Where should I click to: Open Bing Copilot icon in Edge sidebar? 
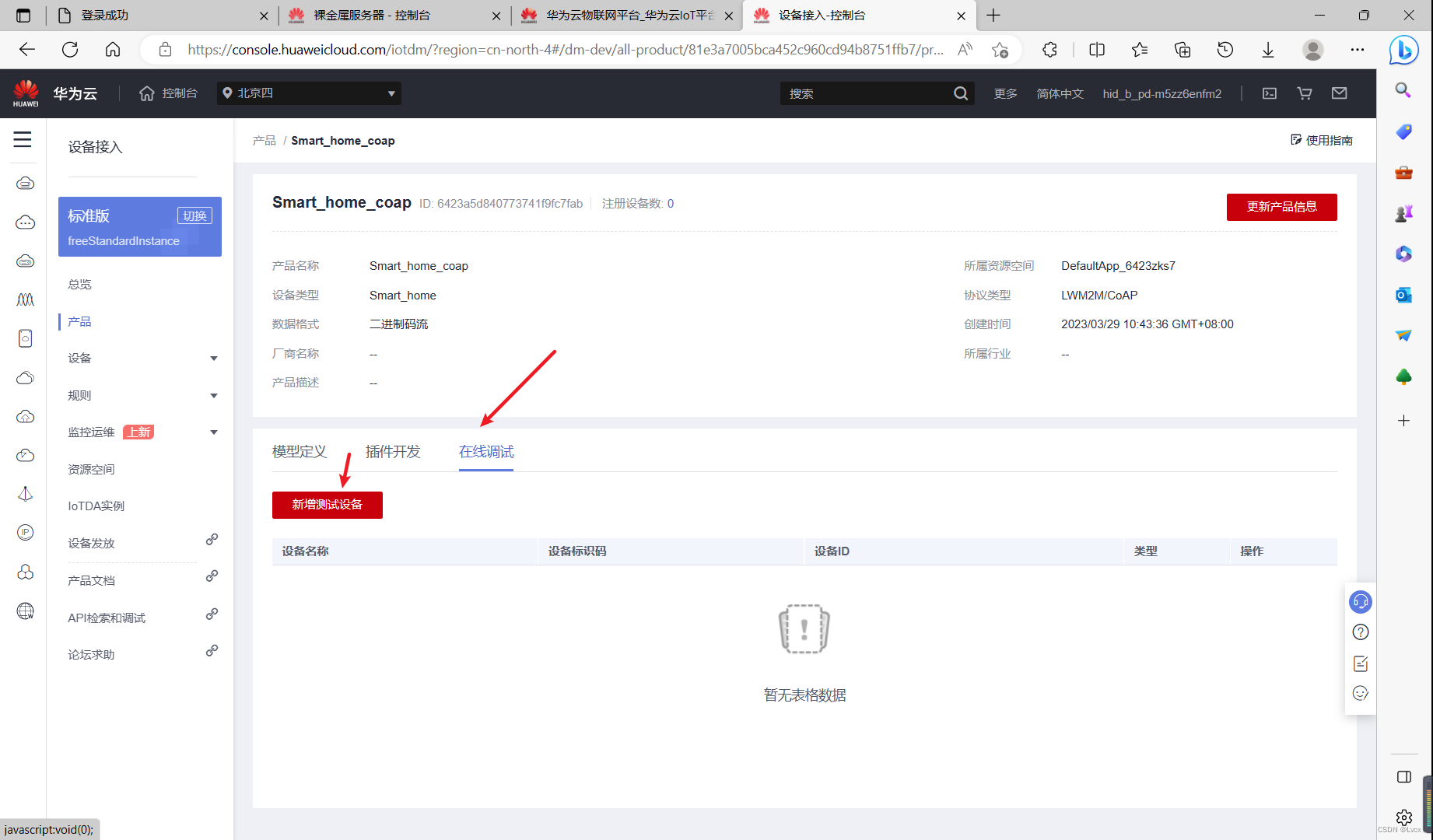[x=1404, y=51]
